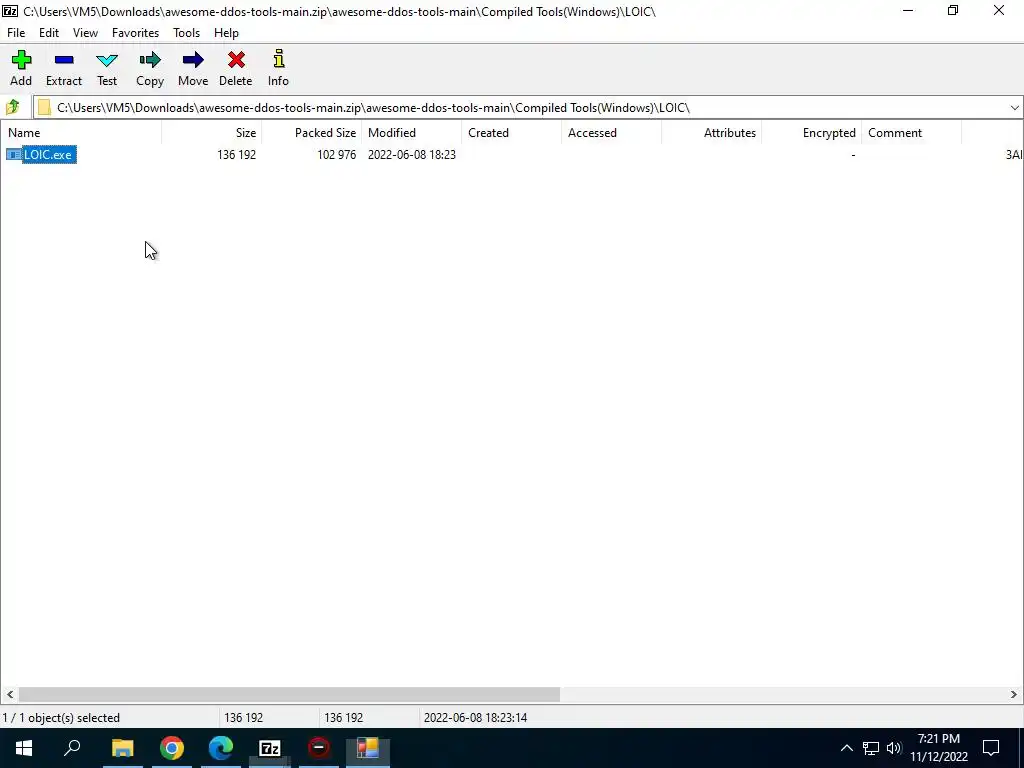Click the horizontal scrollbar thumb
The image size is (1024, 768).
point(289,694)
